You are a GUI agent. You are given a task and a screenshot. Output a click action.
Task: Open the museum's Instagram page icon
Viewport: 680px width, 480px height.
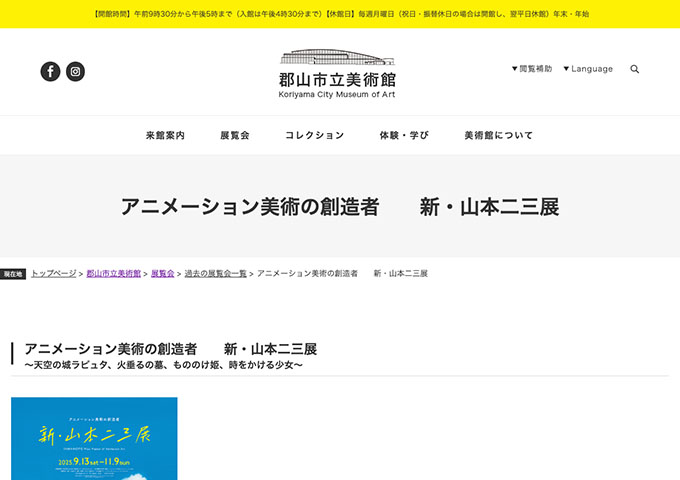76,71
